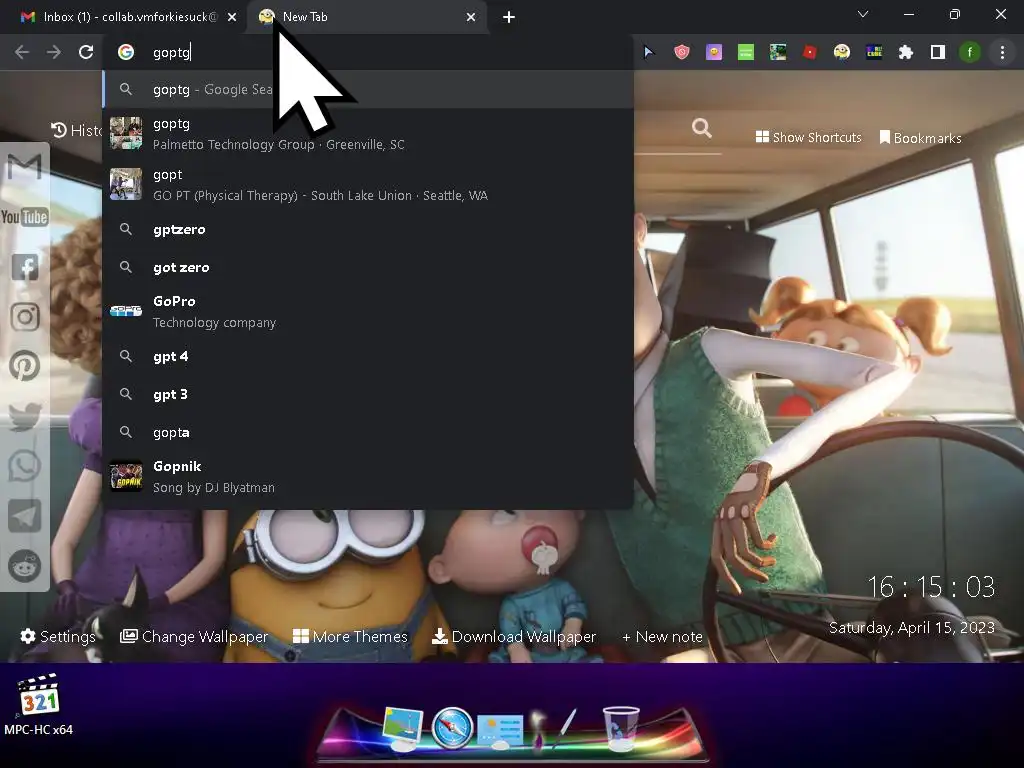The width and height of the screenshot is (1024, 768).
Task: Open the photo viewer dock icon
Action: 402,728
